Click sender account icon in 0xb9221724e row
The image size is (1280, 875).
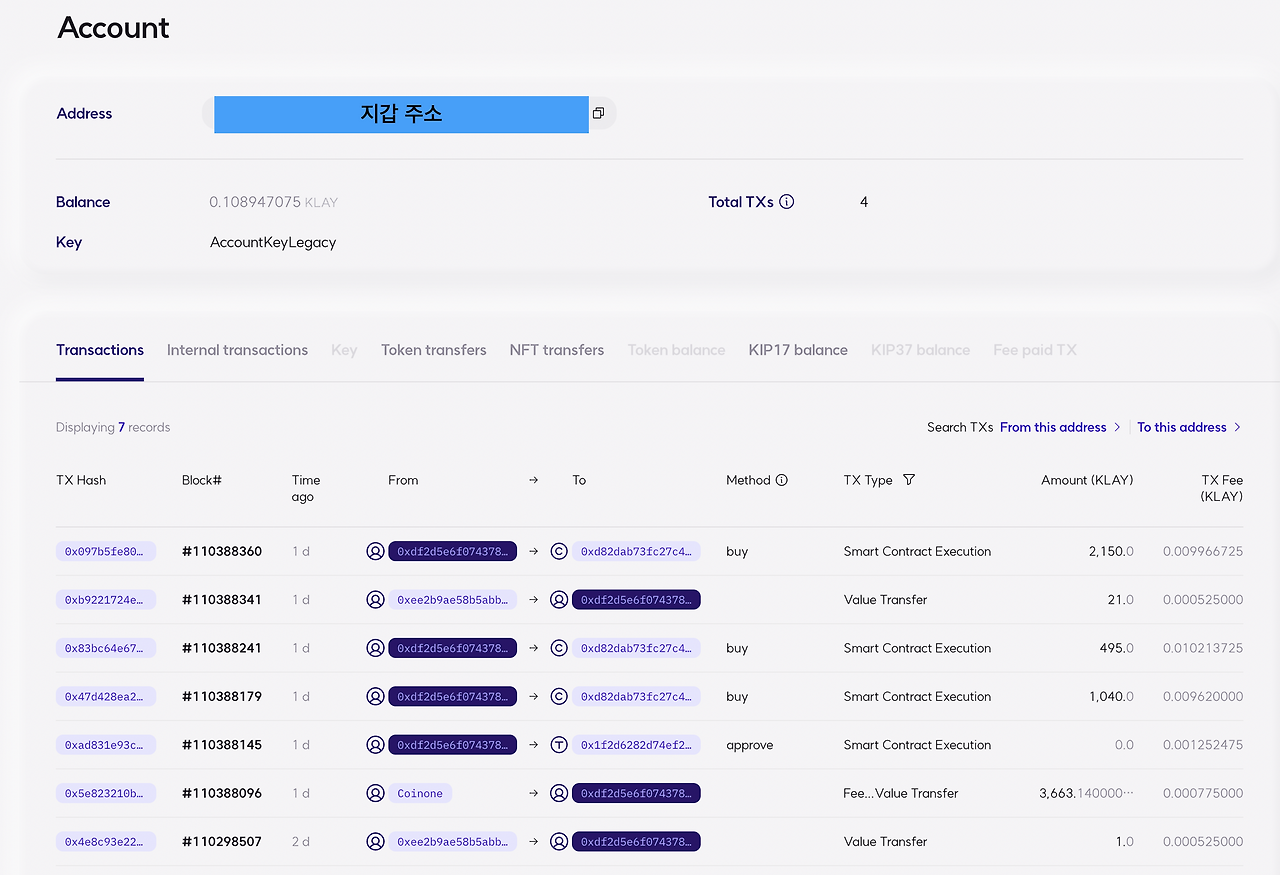[375, 600]
